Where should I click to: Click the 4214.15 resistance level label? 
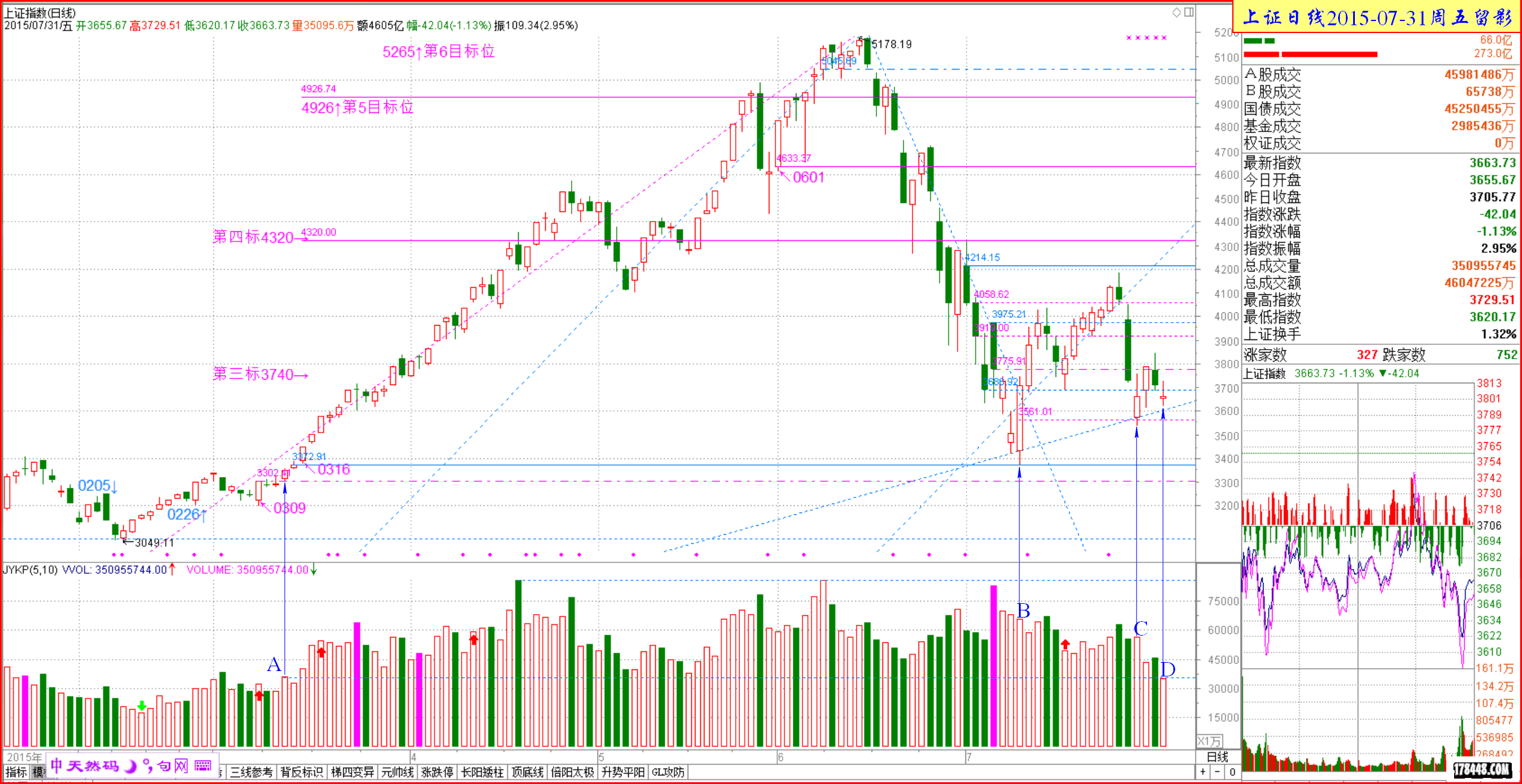tap(982, 258)
